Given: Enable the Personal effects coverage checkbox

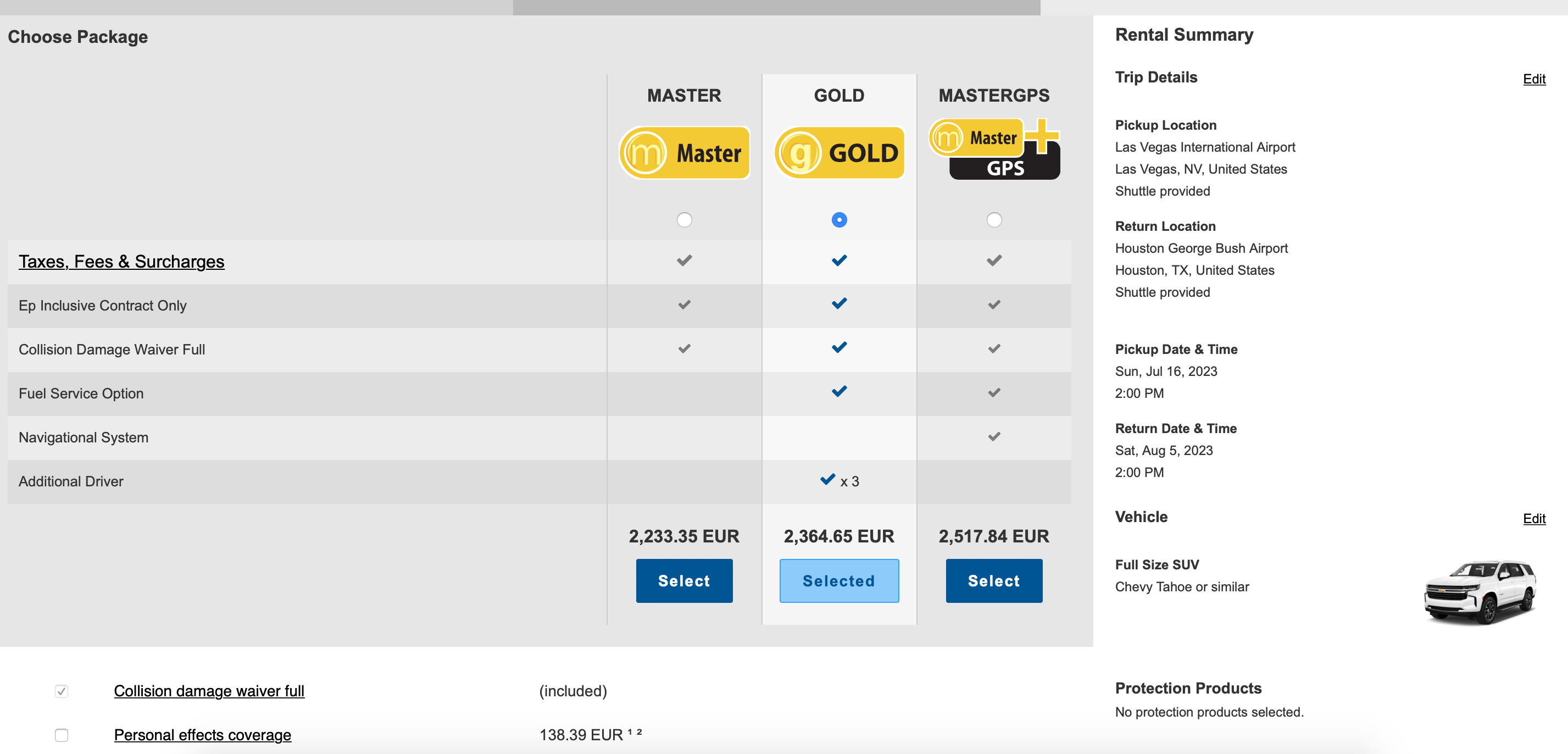Looking at the screenshot, I should pos(62,735).
